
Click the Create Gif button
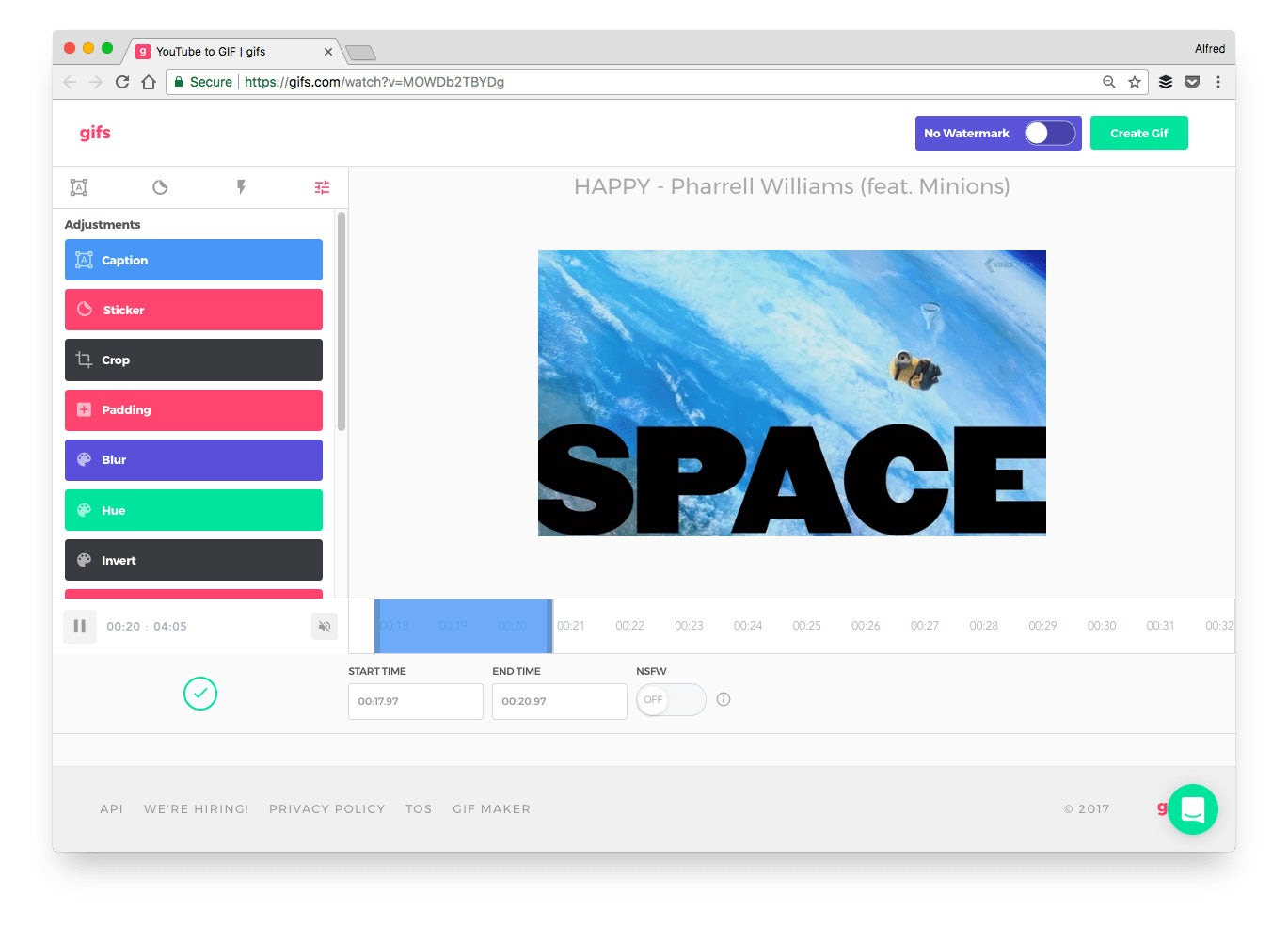click(1139, 133)
